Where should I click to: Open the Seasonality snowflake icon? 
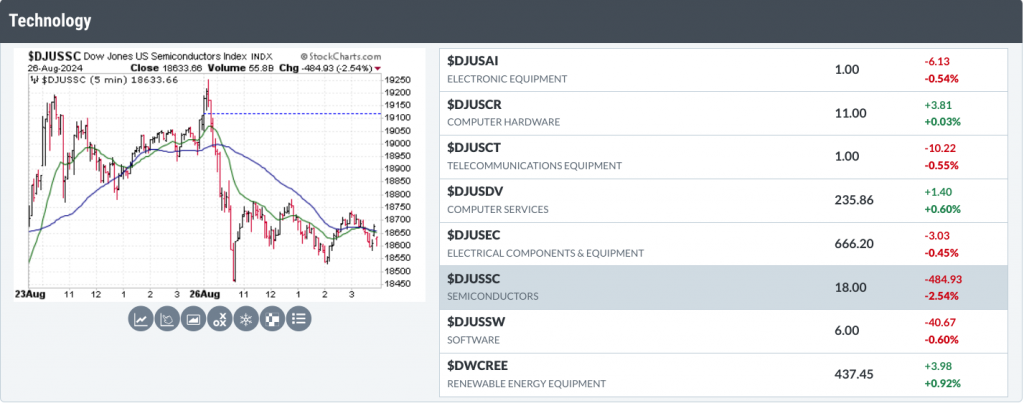[x=246, y=319]
